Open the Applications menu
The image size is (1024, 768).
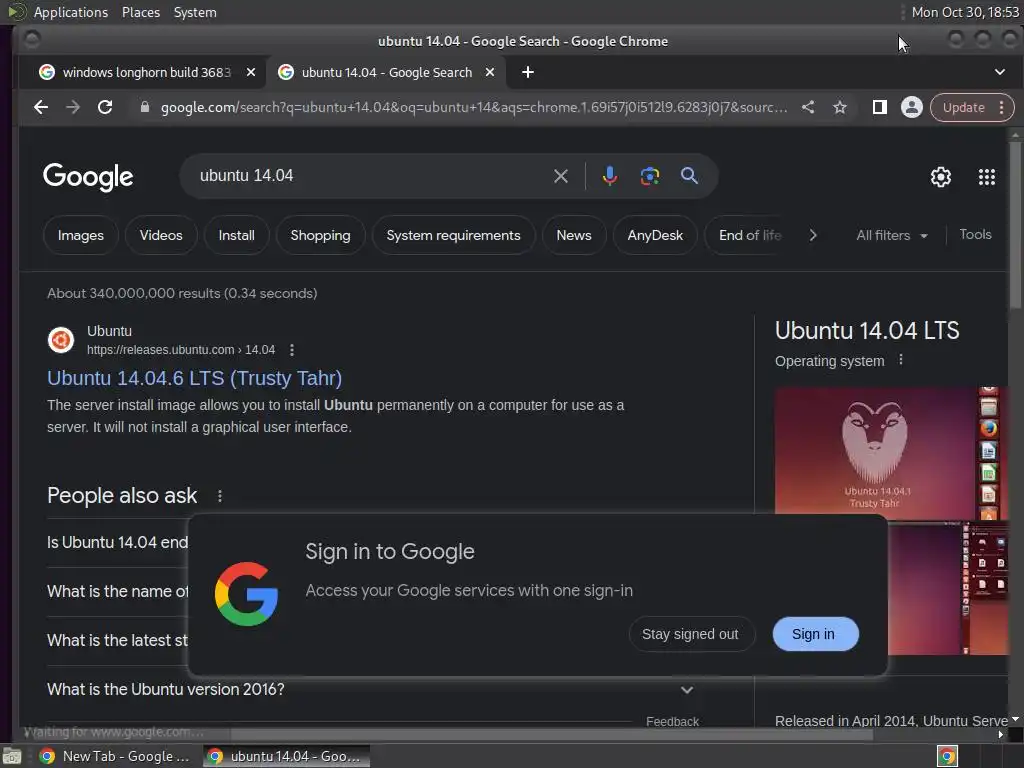click(x=71, y=12)
